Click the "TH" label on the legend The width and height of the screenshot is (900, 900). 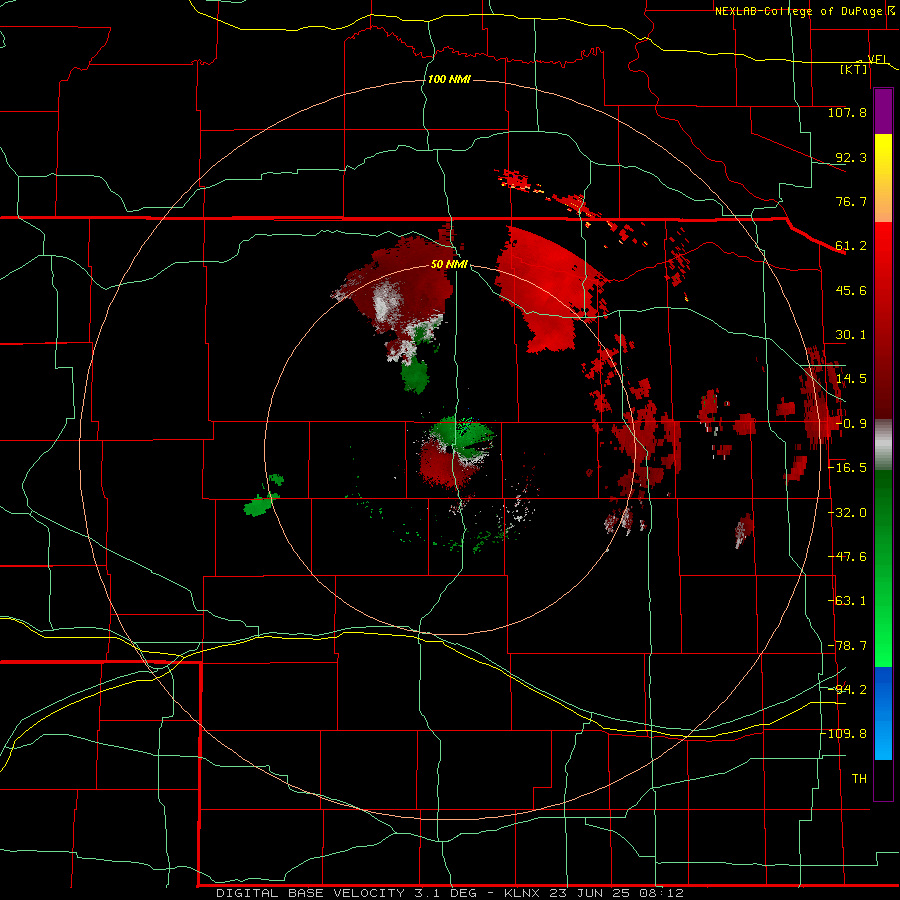tap(859, 779)
